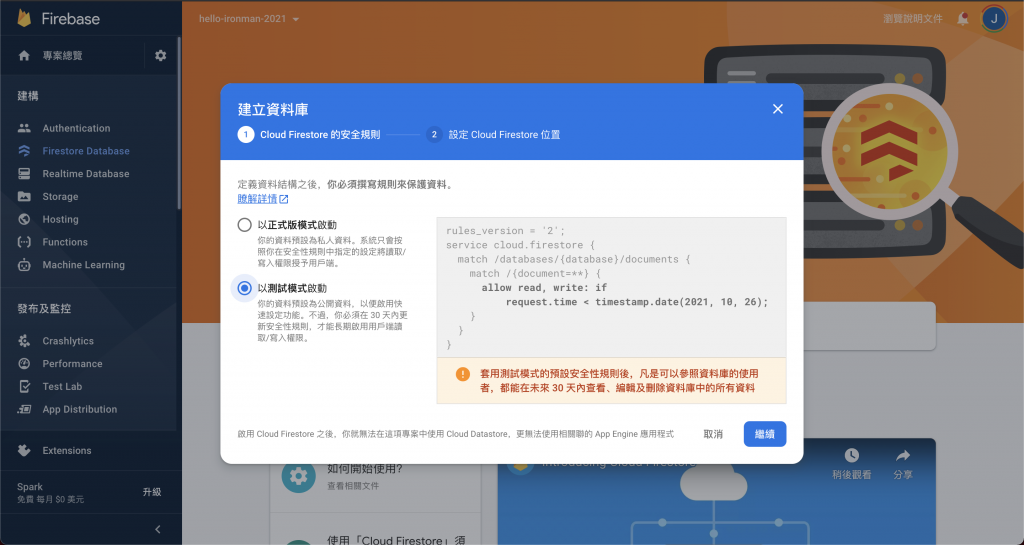This screenshot has height=545, width=1024.
Task: Open the 瞭解詳情 learn more link
Action: pyautogui.click(x=257, y=199)
